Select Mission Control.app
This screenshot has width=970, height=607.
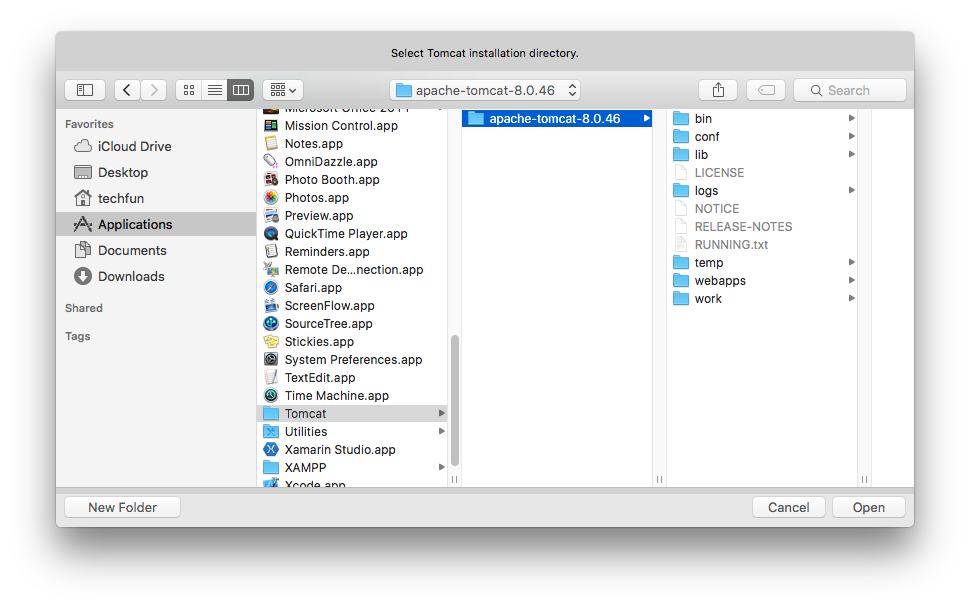point(353,126)
